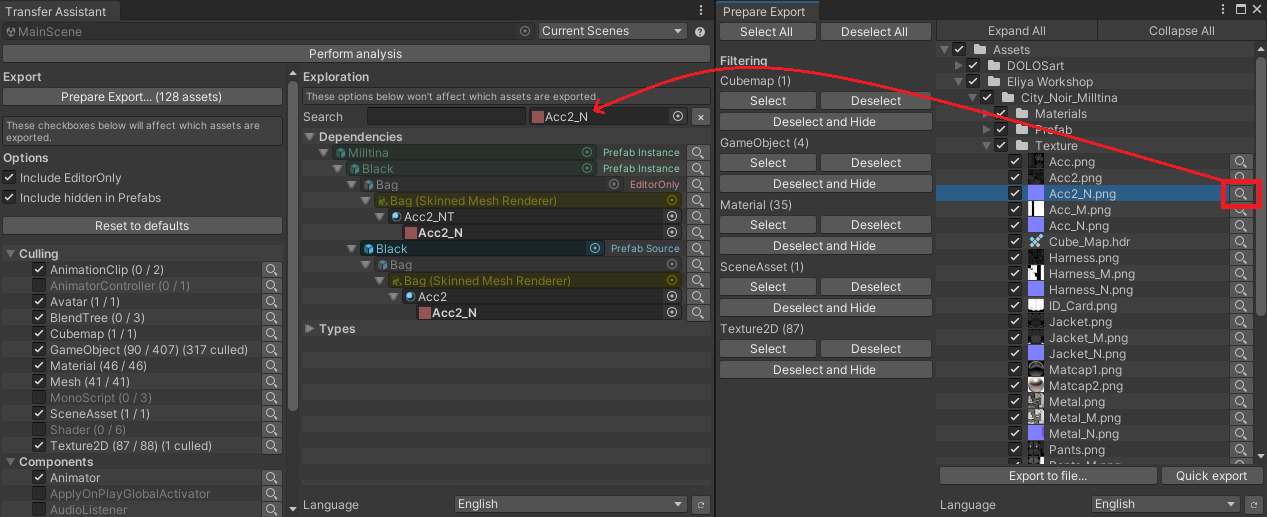Switch to Prepare Export tab
This screenshot has width=1267, height=517.
[x=764, y=11]
